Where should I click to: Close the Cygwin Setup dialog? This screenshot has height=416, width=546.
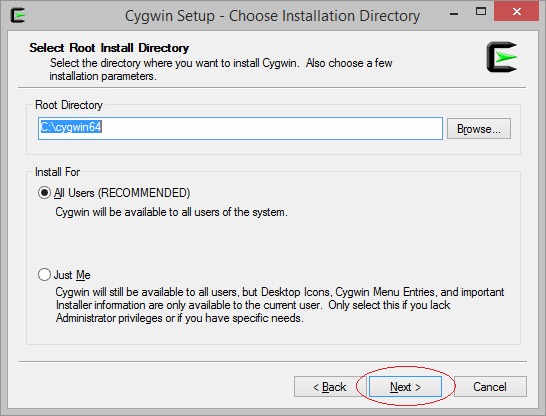click(x=516, y=11)
